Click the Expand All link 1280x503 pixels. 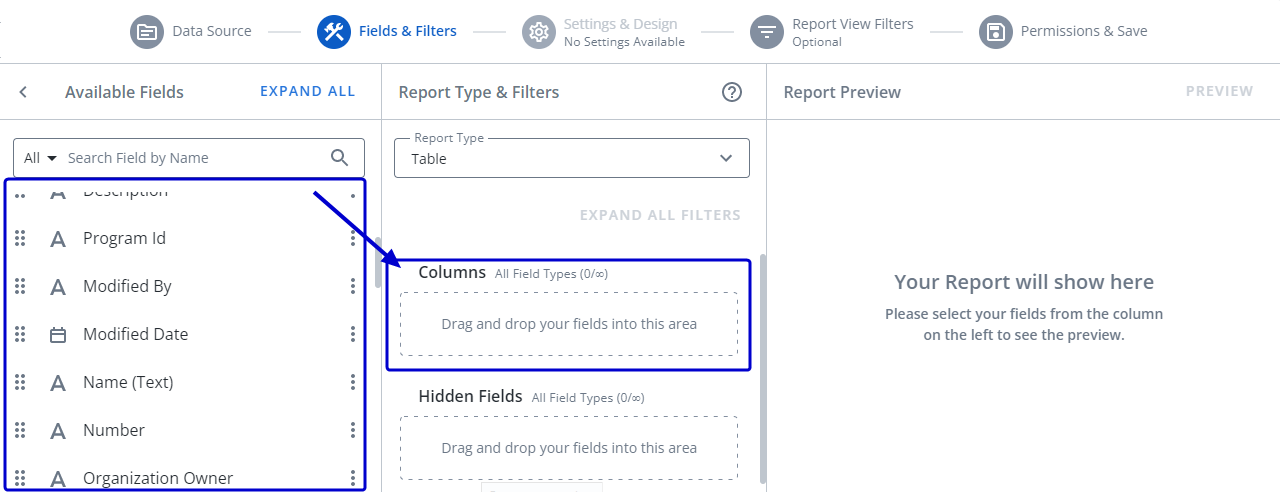(307, 91)
